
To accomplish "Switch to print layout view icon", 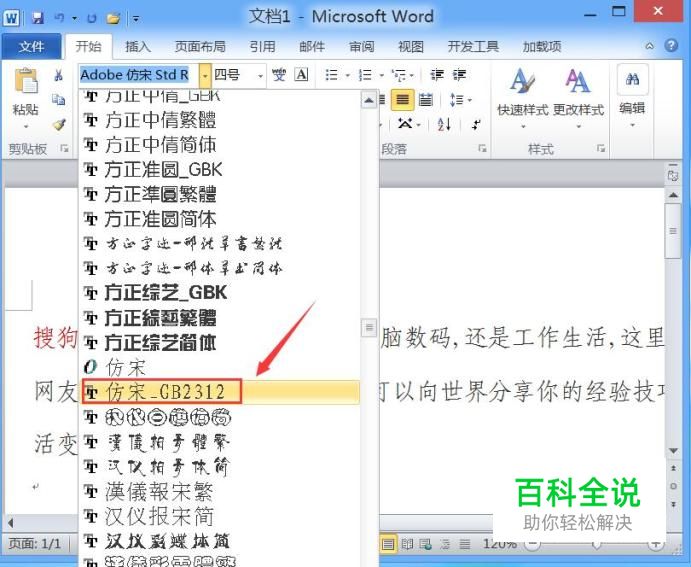I will tap(388, 545).
